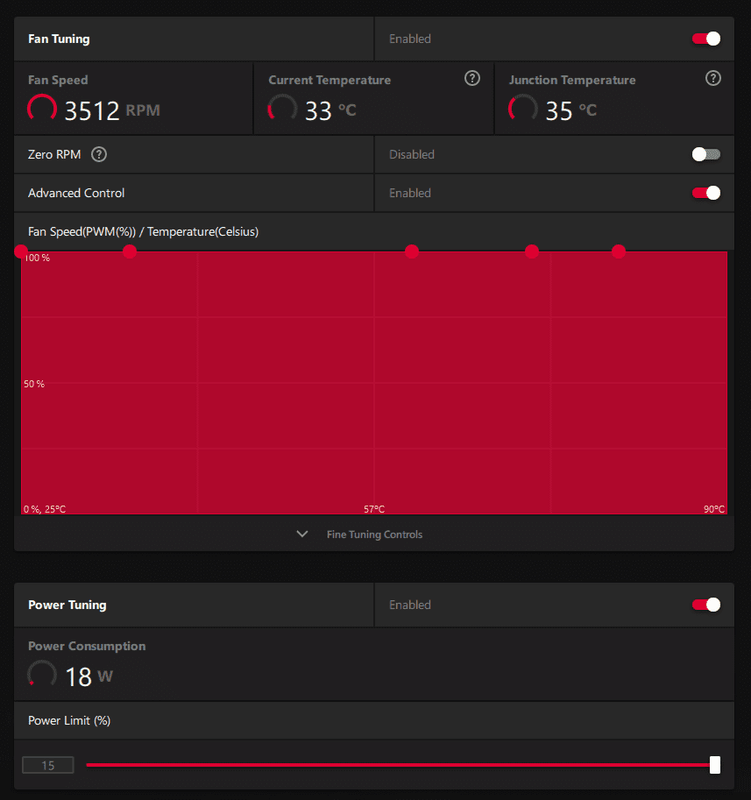Open the Current Temperature help icon

(x=472, y=79)
